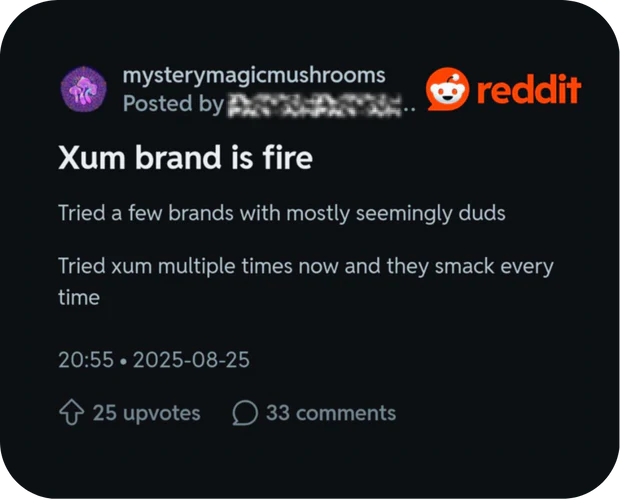Open the 33 comments link
This screenshot has height=500, width=620.
click(x=331, y=413)
